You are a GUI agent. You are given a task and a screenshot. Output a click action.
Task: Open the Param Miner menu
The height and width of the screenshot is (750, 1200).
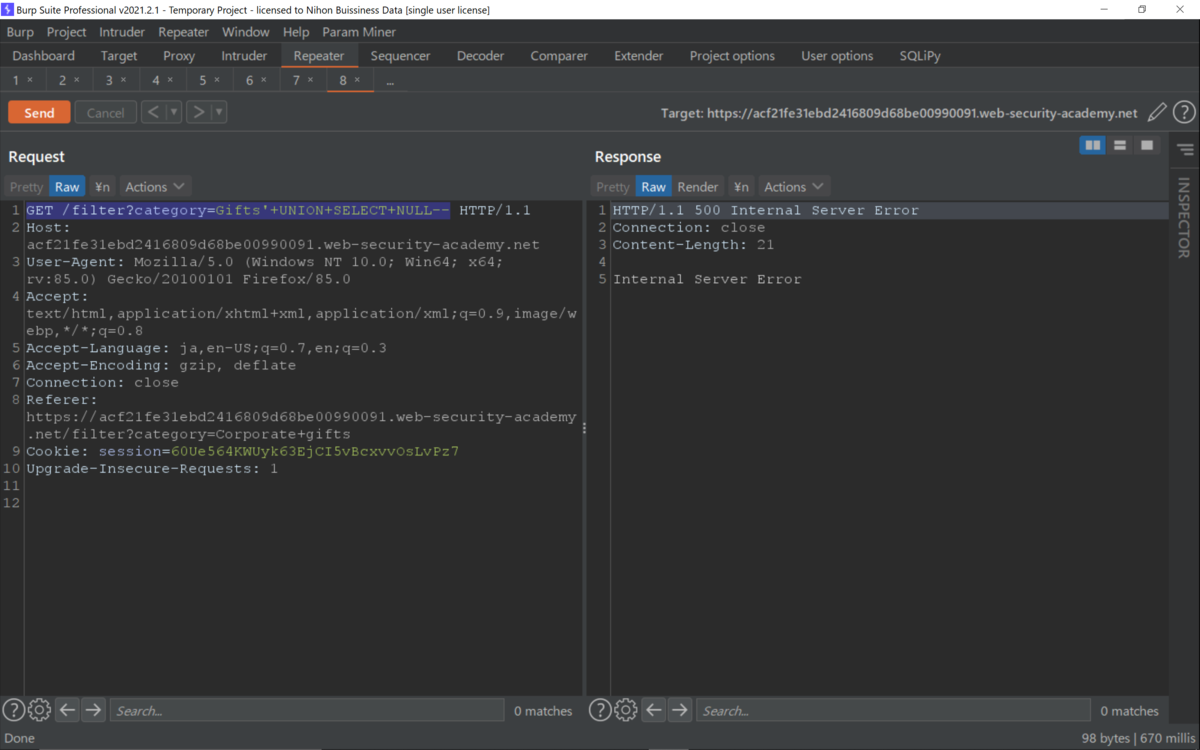(x=359, y=32)
